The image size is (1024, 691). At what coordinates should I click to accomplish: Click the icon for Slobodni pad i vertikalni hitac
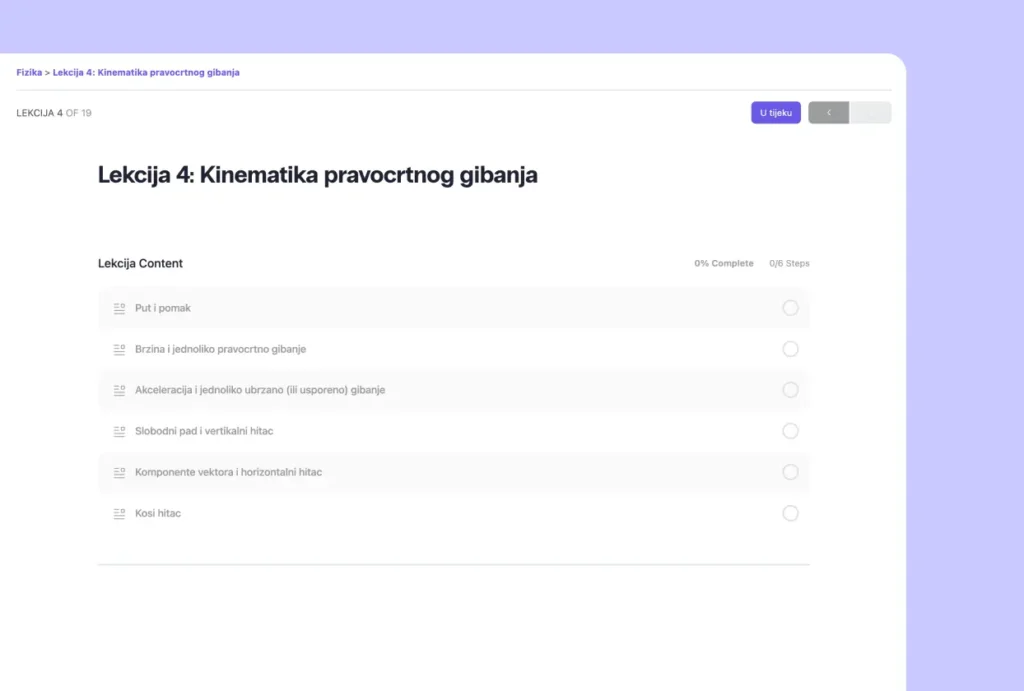[119, 431]
